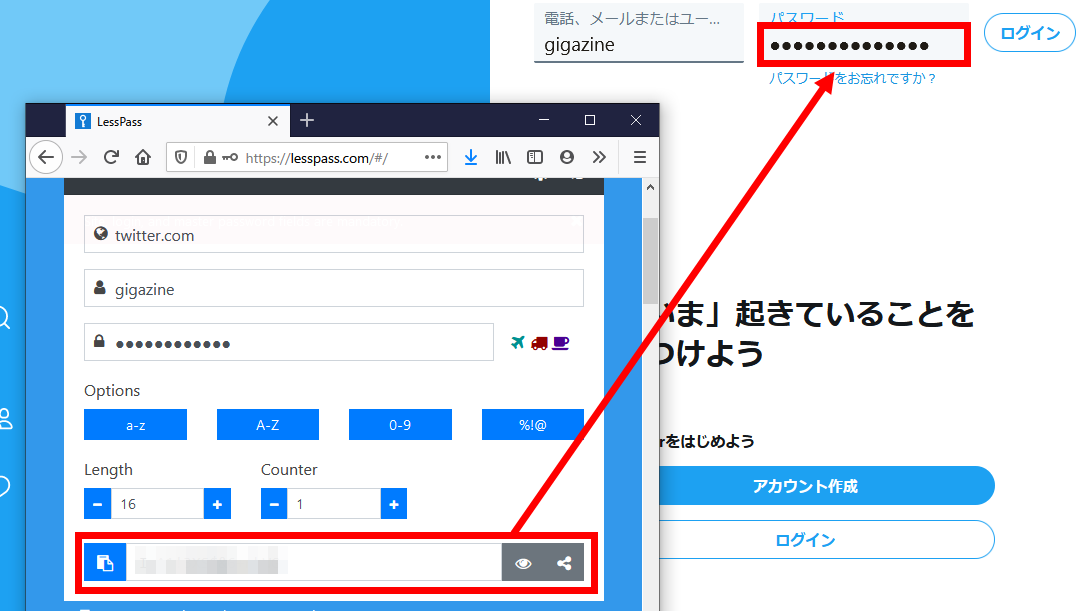This screenshot has height=611, width=1087.
Task: Close the LessPass tab
Action: click(x=273, y=121)
